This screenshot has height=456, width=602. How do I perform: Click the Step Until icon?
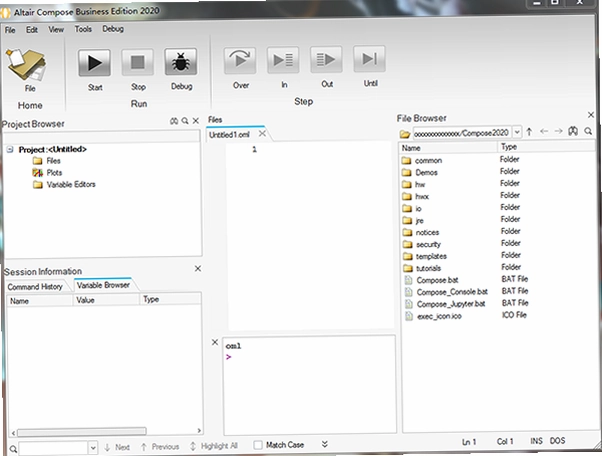click(x=369, y=59)
